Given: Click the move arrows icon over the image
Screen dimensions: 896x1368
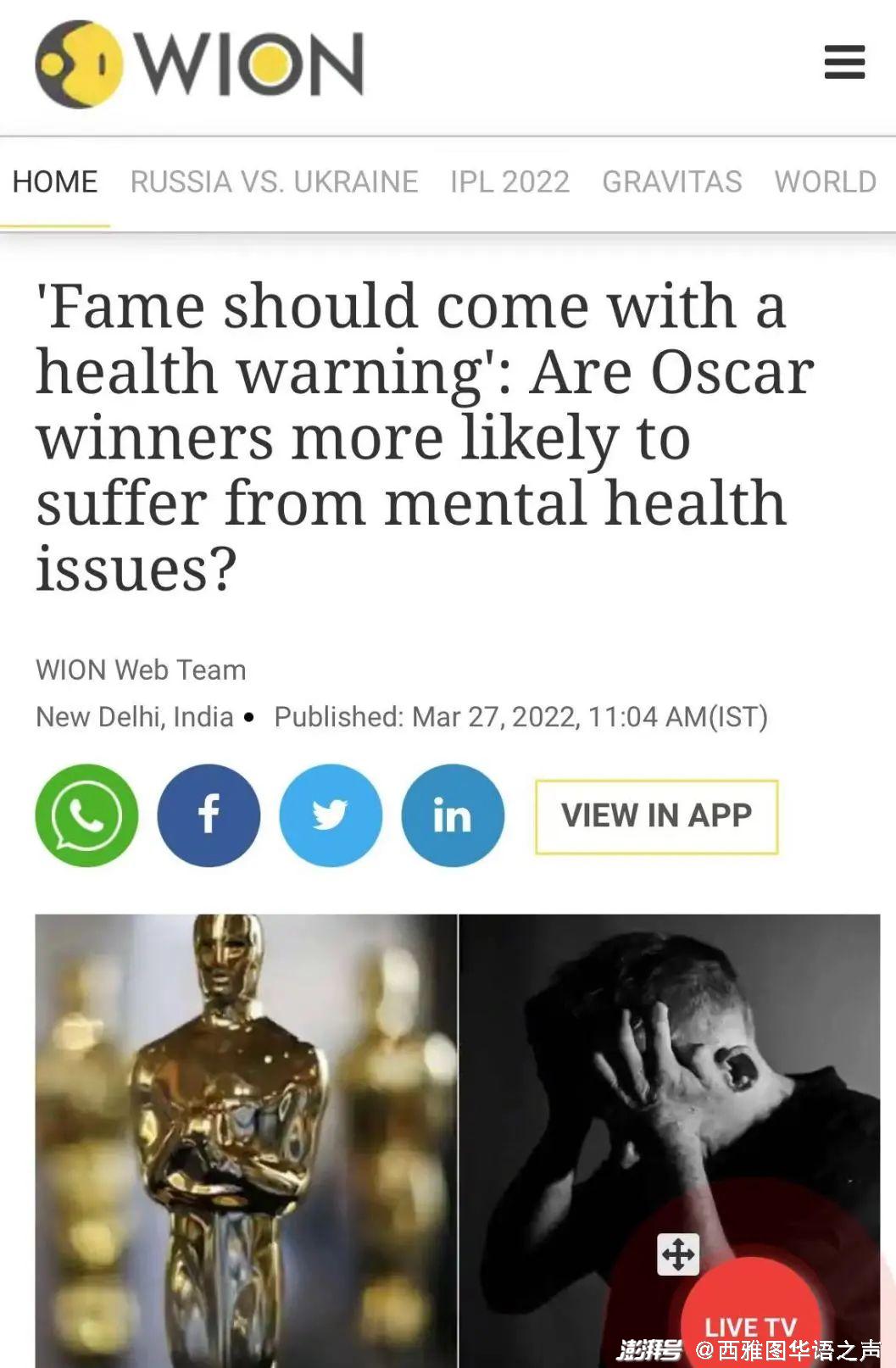Looking at the screenshot, I should (678, 1254).
